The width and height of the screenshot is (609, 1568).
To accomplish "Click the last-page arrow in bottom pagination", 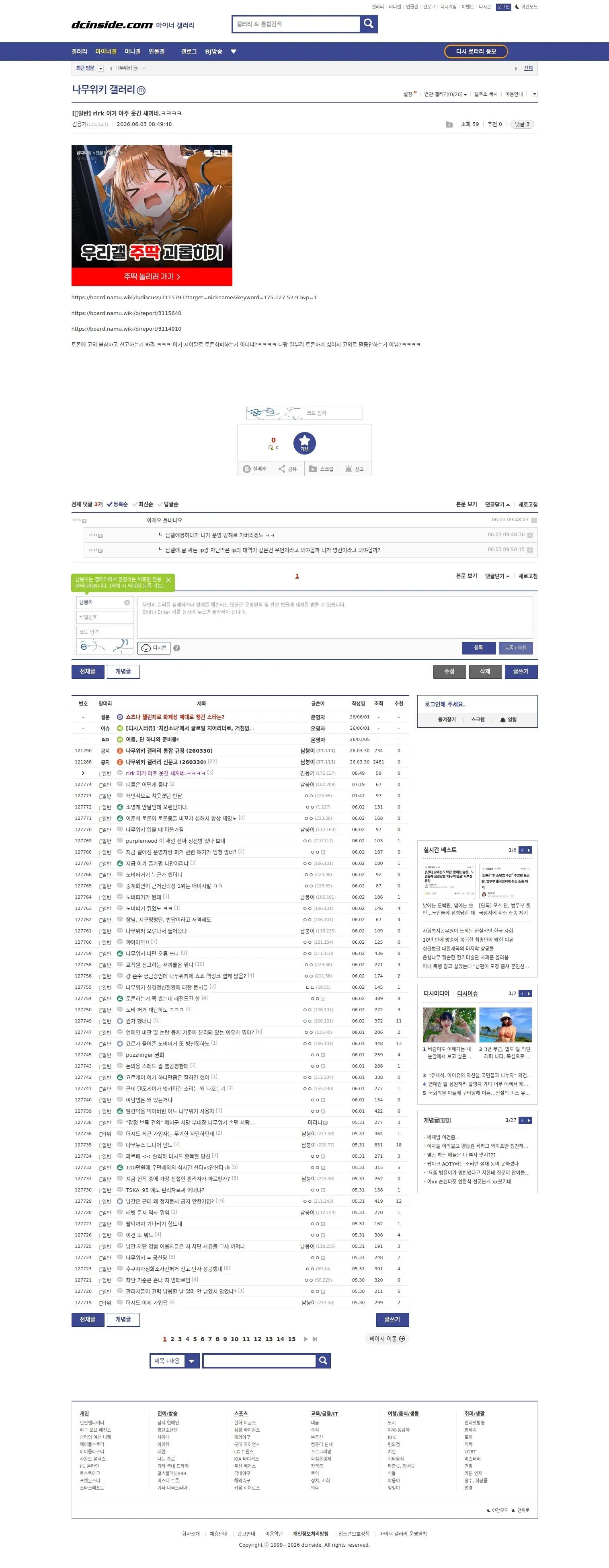I will [x=314, y=1339].
